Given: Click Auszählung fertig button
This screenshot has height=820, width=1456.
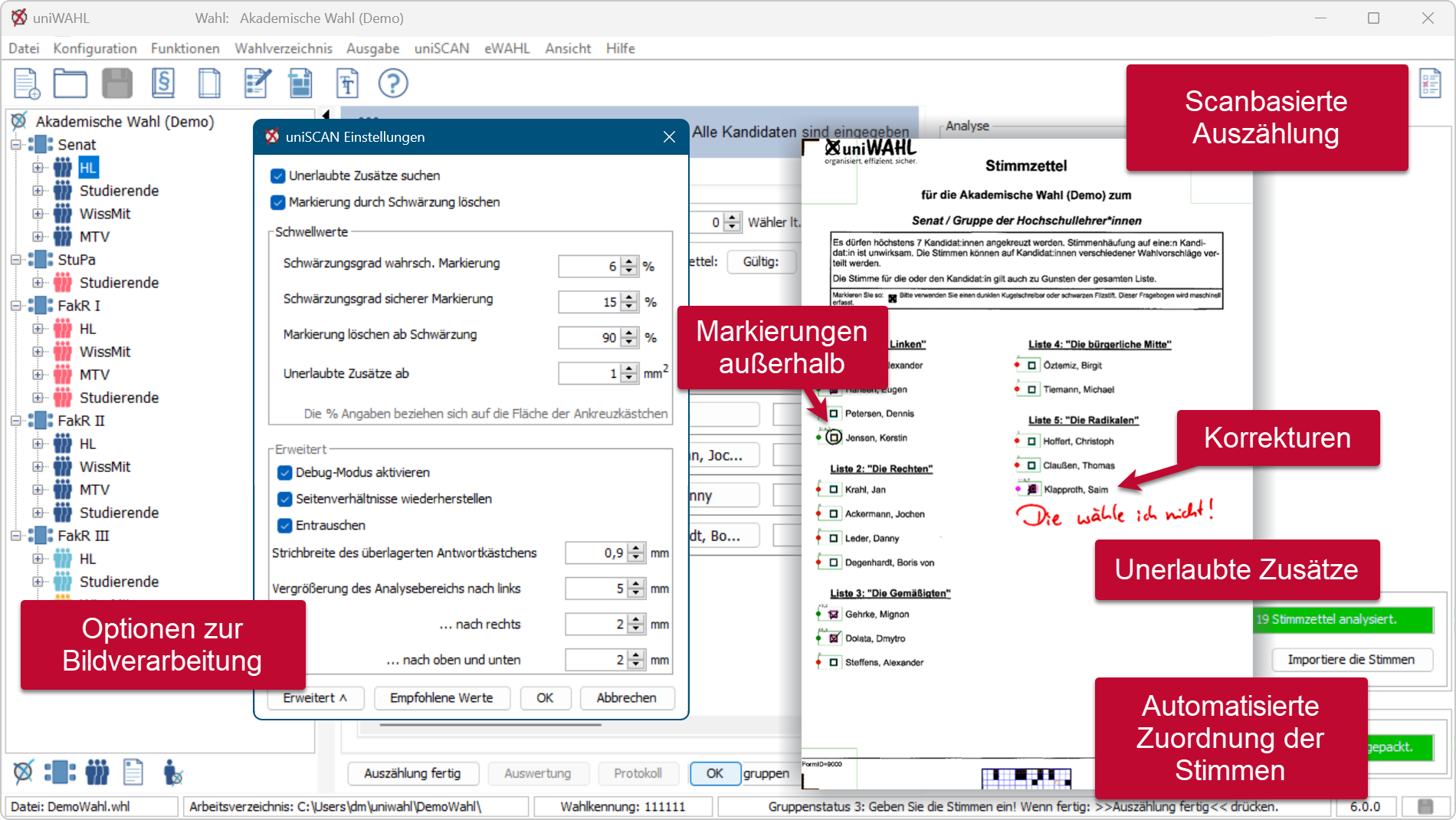Looking at the screenshot, I should click(x=413, y=773).
